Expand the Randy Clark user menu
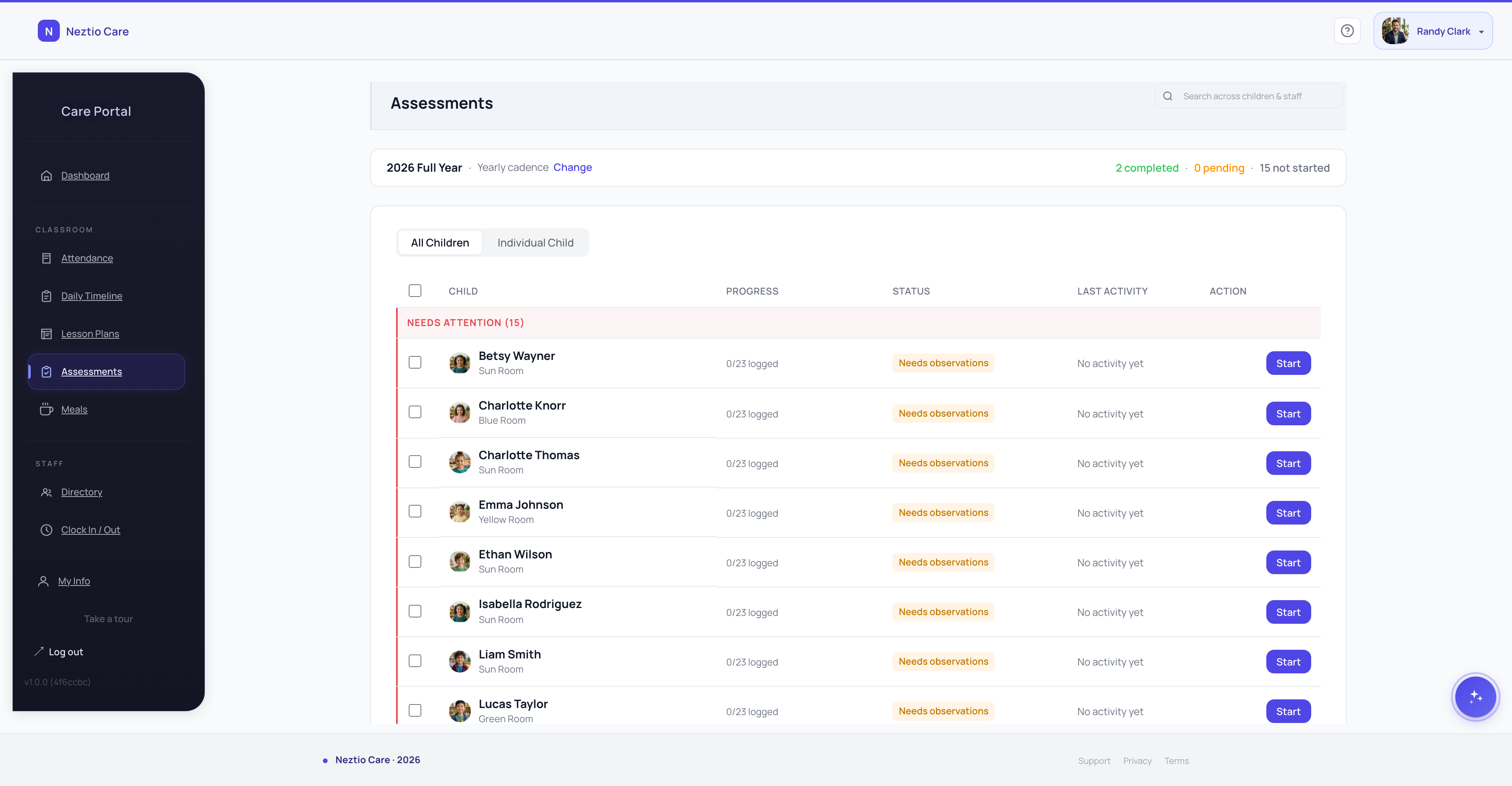 [1433, 31]
